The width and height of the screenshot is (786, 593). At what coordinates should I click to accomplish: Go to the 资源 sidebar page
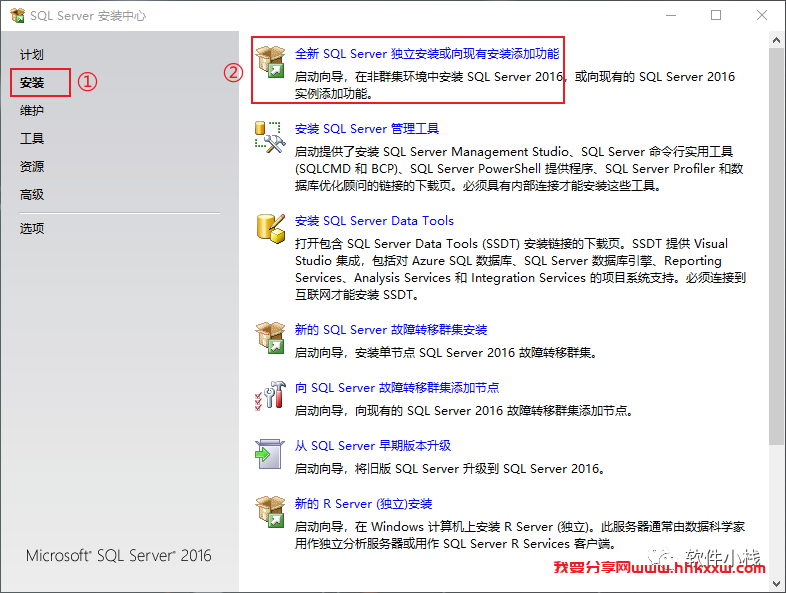(x=32, y=166)
